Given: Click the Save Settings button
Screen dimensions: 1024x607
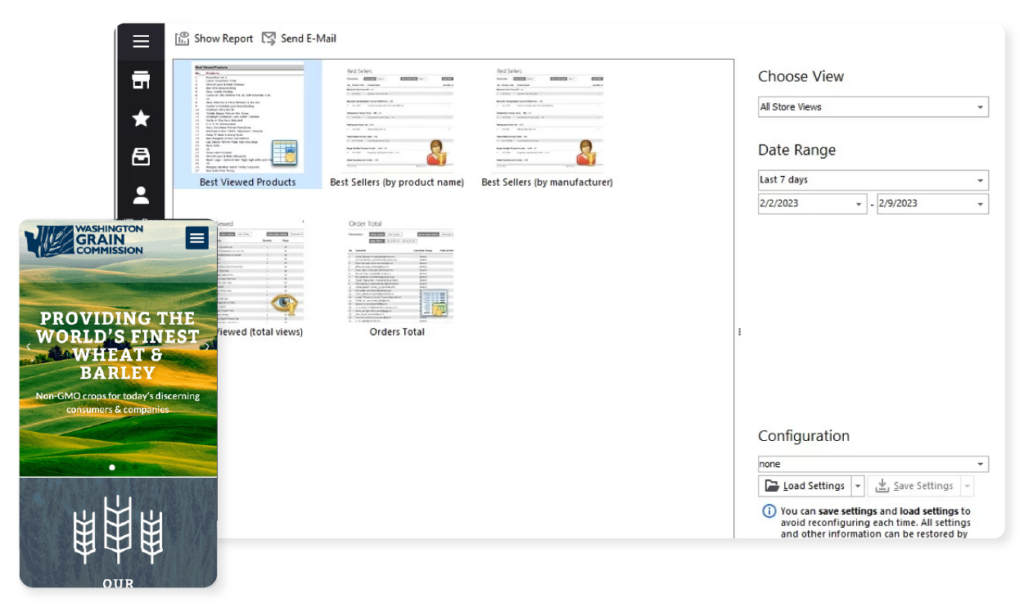Looking at the screenshot, I should pyautogui.click(x=914, y=486).
